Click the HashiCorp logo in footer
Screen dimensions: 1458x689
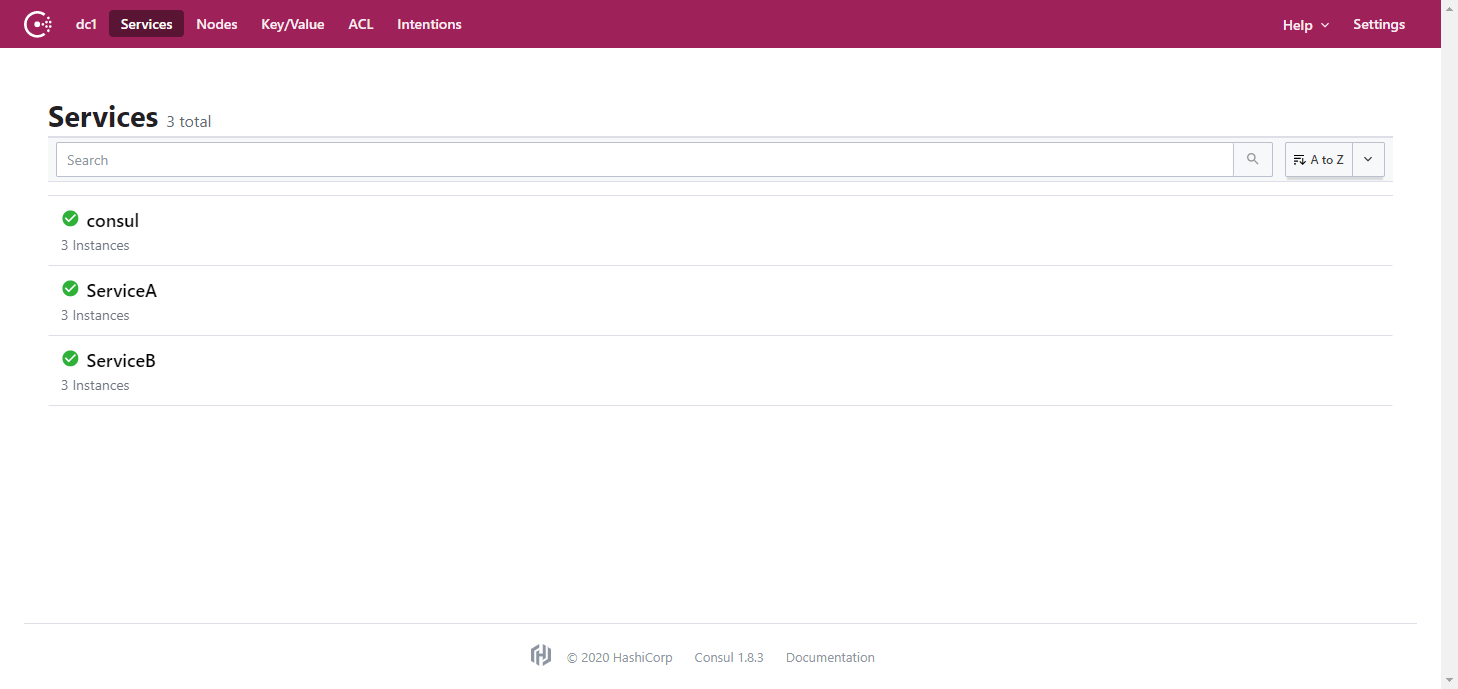541,656
